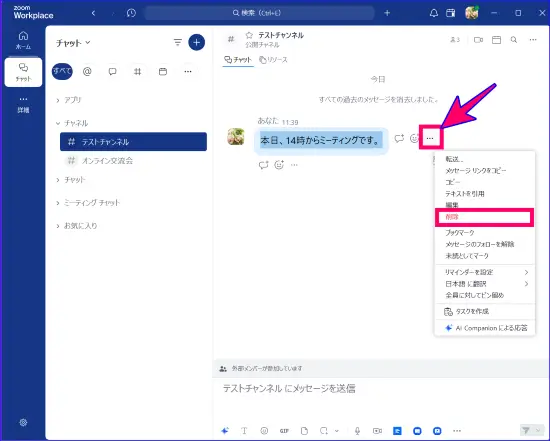Start new chat with blue plus button
The image size is (550, 441).
click(196, 42)
